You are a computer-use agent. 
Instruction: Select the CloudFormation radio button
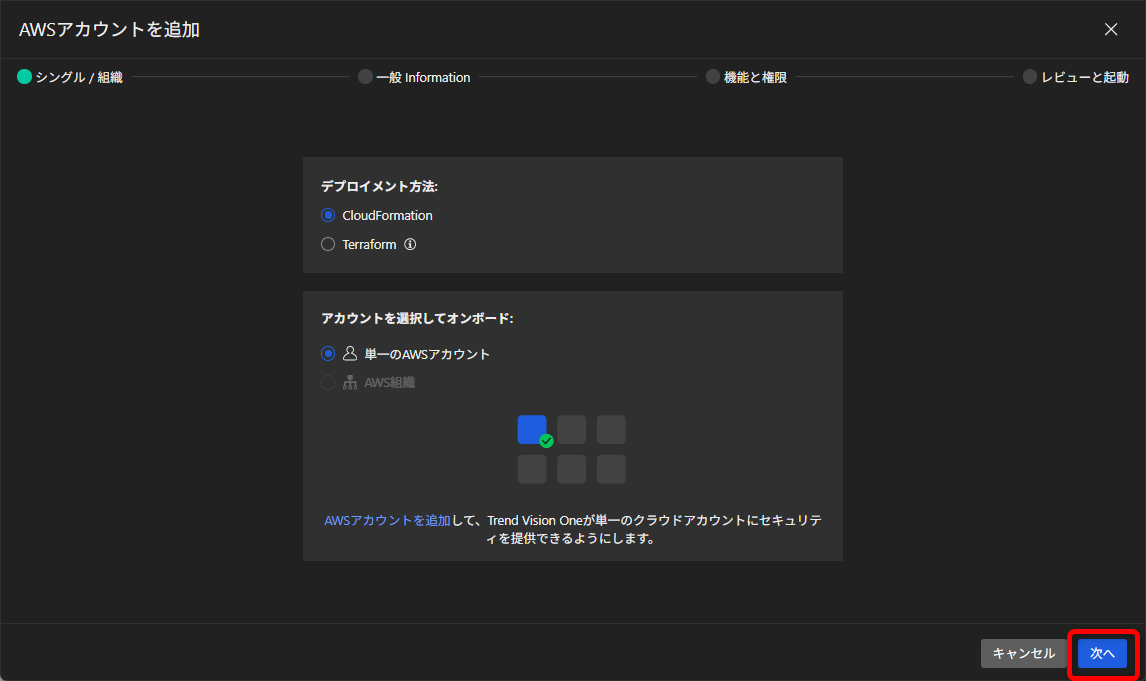pyautogui.click(x=328, y=215)
